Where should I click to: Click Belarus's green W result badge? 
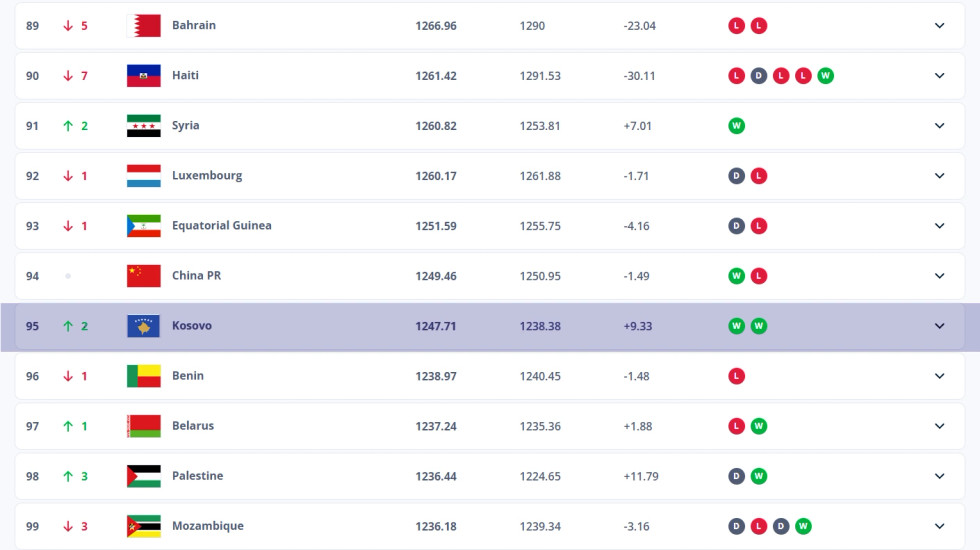(x=759, y=426)
